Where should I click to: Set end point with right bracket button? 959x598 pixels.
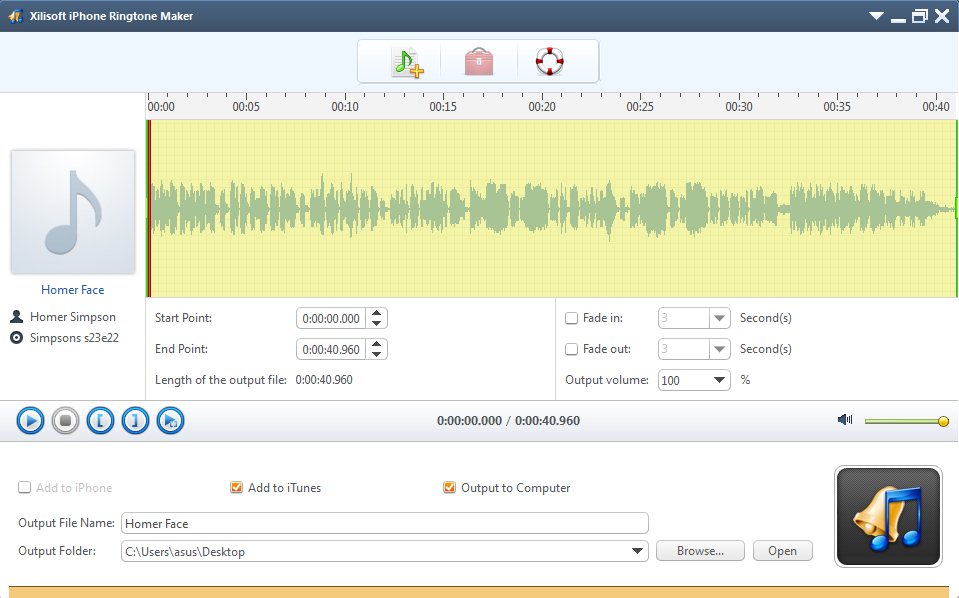click(x=135, y=421)
